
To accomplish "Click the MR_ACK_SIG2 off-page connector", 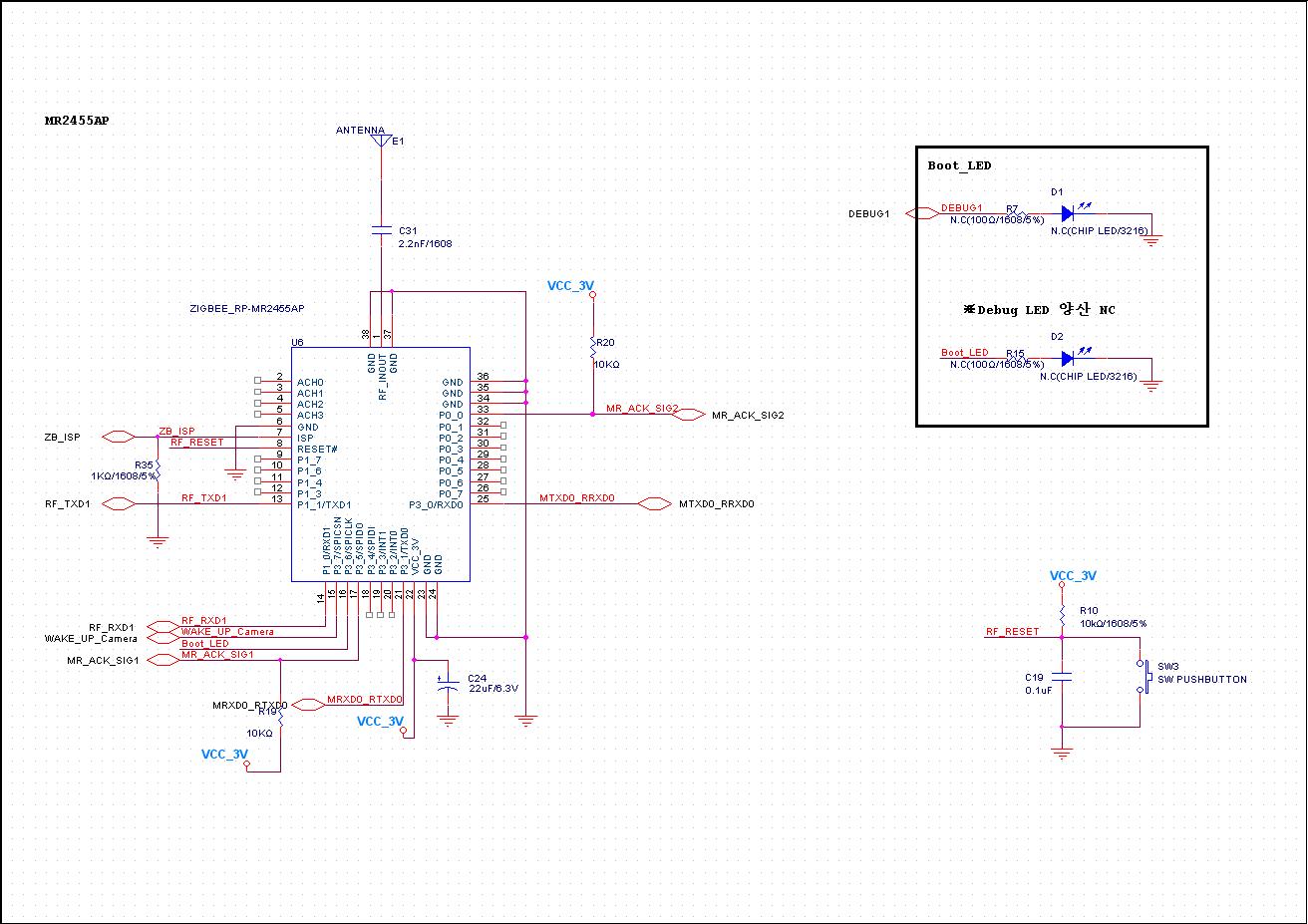I will click(690, 415).
